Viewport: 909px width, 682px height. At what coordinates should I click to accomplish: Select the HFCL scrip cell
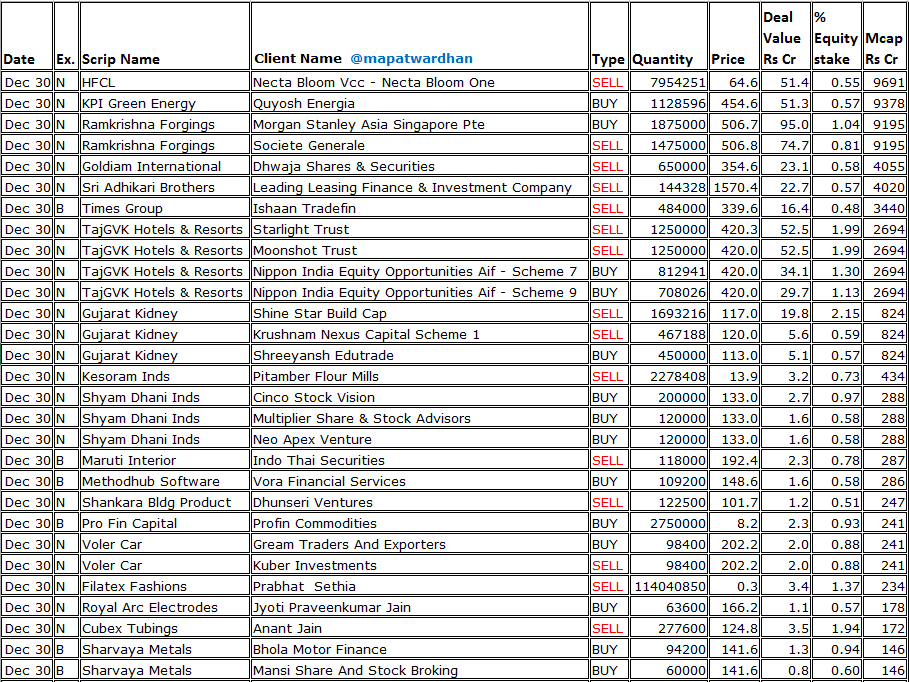[165, 82]
